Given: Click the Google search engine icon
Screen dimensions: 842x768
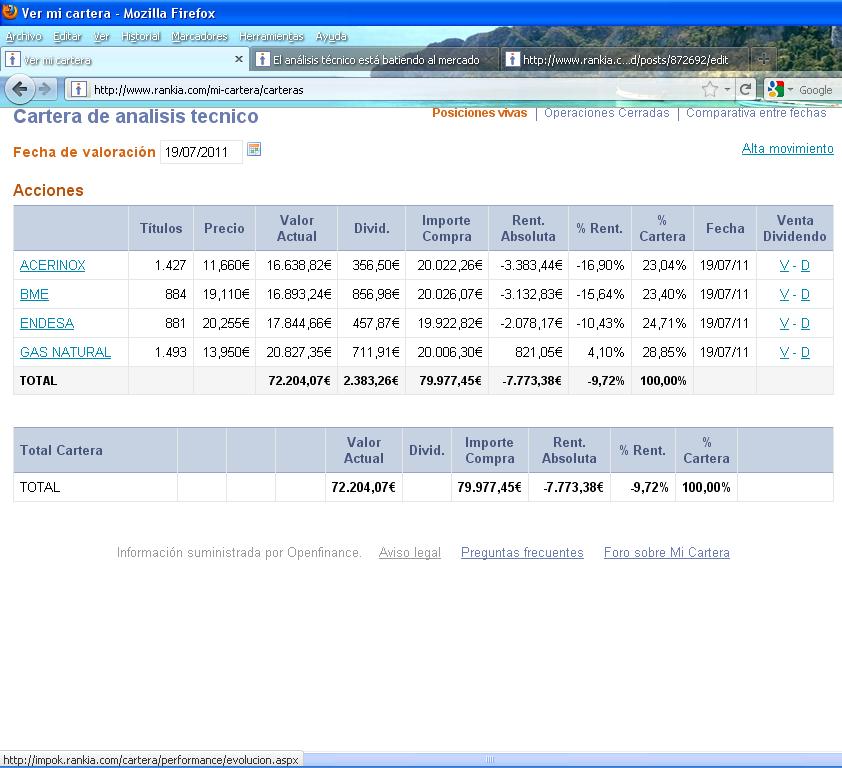Looking at the screenshot, I should click(775, 89).
